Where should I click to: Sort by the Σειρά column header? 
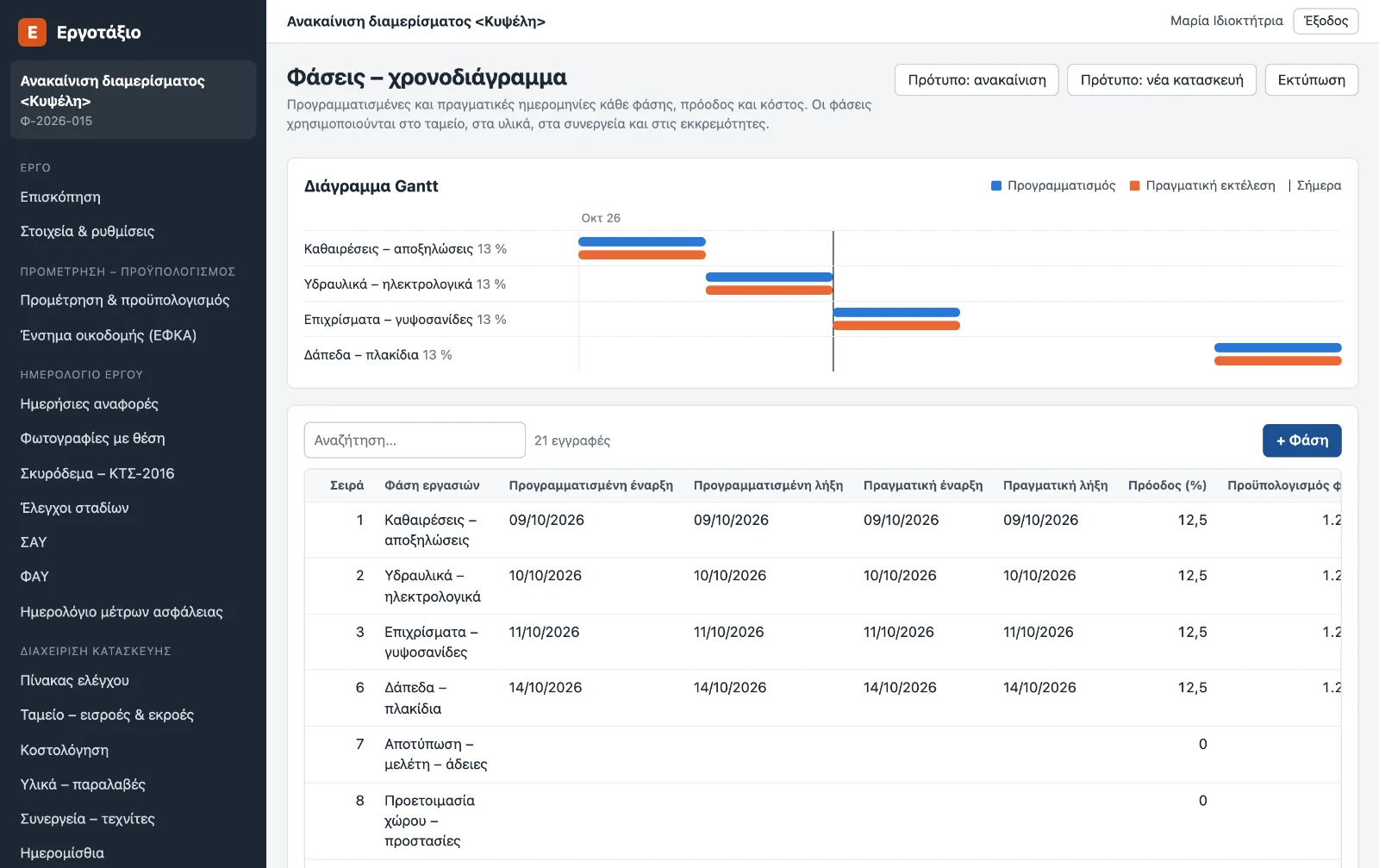coord(346,485)
